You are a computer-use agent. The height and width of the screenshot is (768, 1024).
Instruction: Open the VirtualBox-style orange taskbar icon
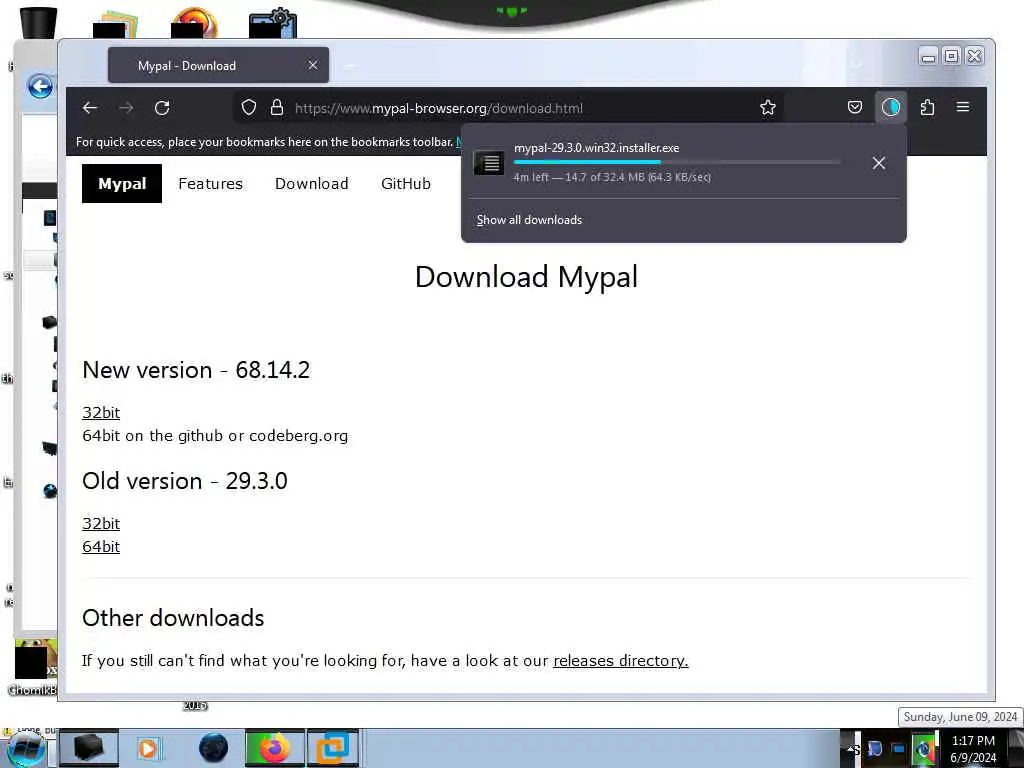pyautogui.click(x=333, y=748)
